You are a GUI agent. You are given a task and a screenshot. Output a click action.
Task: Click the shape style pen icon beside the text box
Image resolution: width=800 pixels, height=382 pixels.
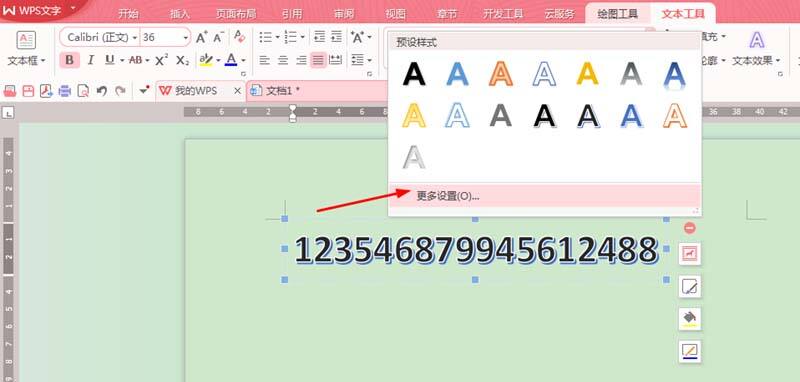pyautogui.click(x=690, y=287)
